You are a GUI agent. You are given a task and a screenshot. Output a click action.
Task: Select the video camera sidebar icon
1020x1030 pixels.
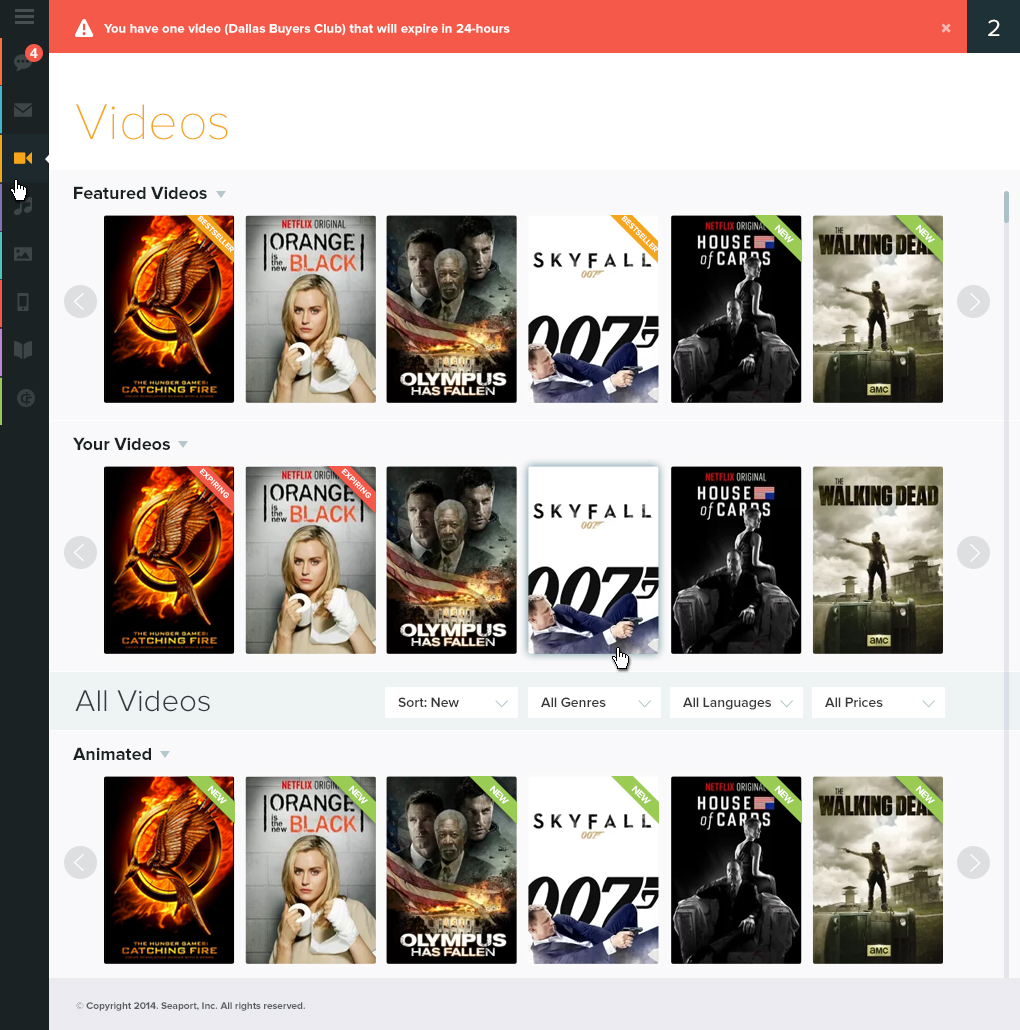pos(24,158)
